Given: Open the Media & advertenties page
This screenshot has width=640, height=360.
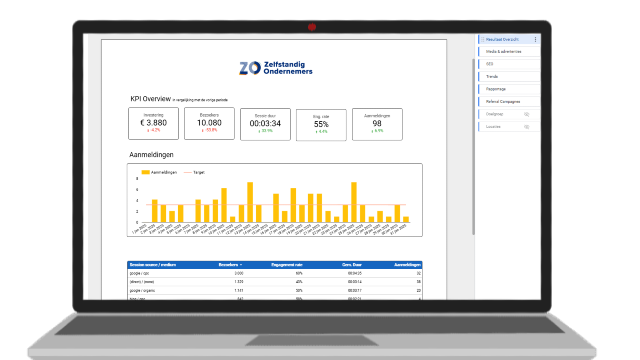Looking at the screenshot, I should pos(509,52).
